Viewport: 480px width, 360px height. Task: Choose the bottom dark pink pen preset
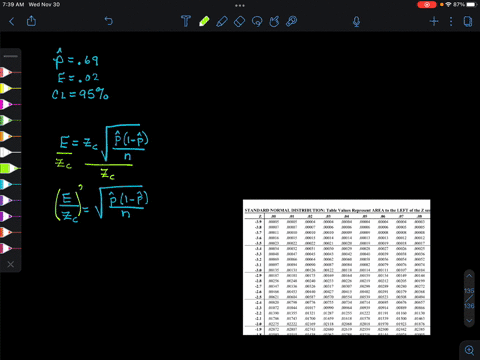[x=10, y=248]
